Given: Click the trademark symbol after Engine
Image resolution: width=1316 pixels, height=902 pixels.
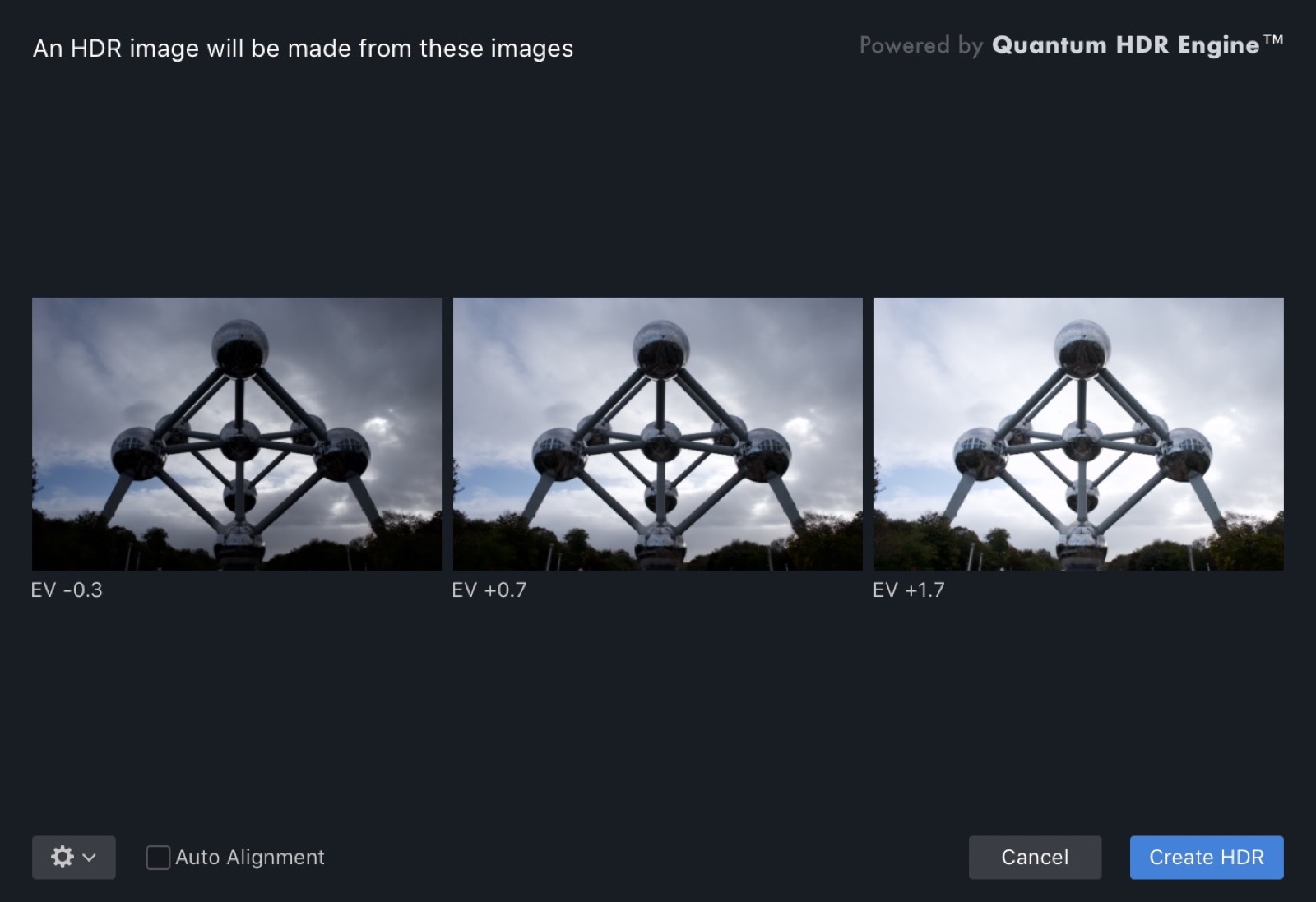Looking at the screenshot, I should click(1272, 39).
